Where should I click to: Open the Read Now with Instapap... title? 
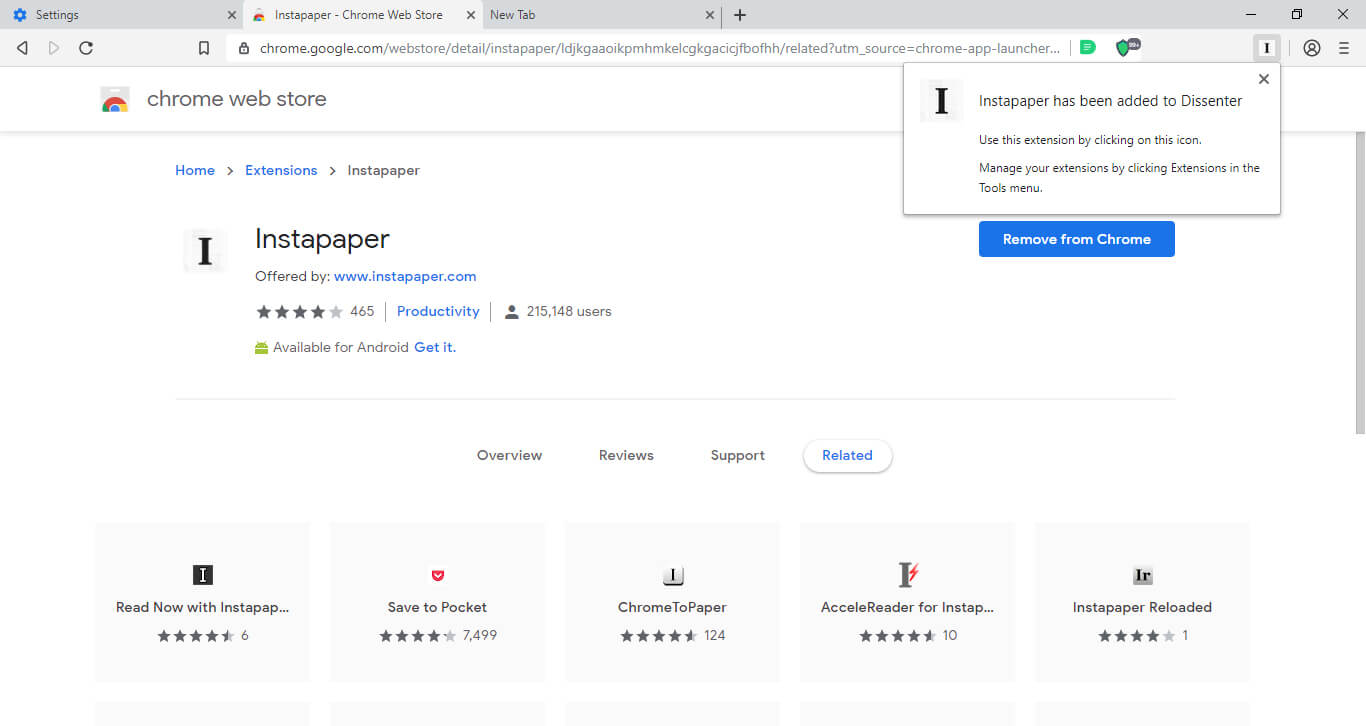tap(203, 608)
